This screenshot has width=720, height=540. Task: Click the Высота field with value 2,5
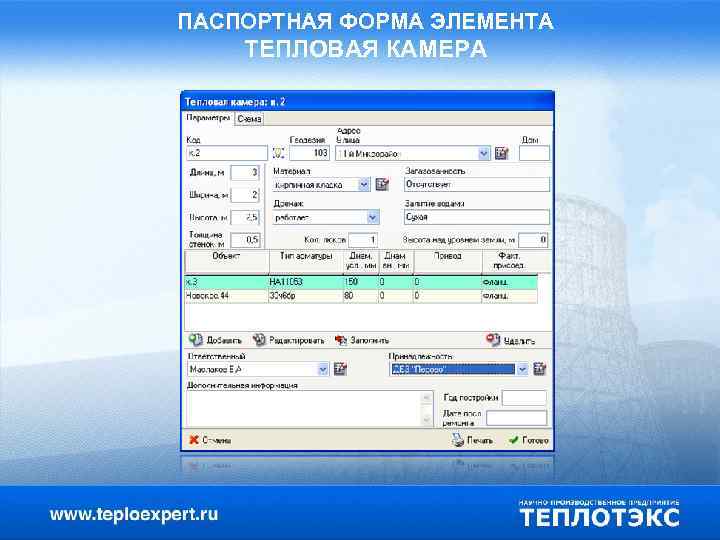(245, 217)
